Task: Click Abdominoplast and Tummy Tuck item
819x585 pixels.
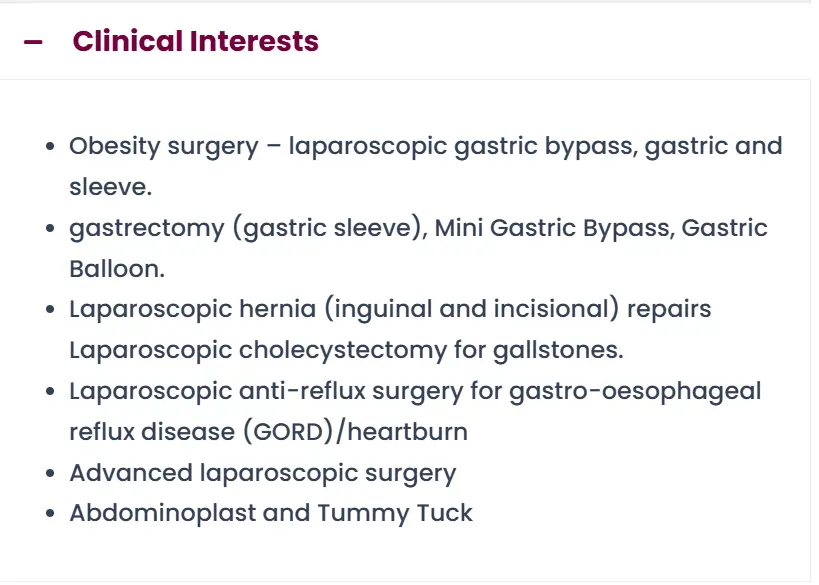Action: pyautogui.click(x=270, y=514)
